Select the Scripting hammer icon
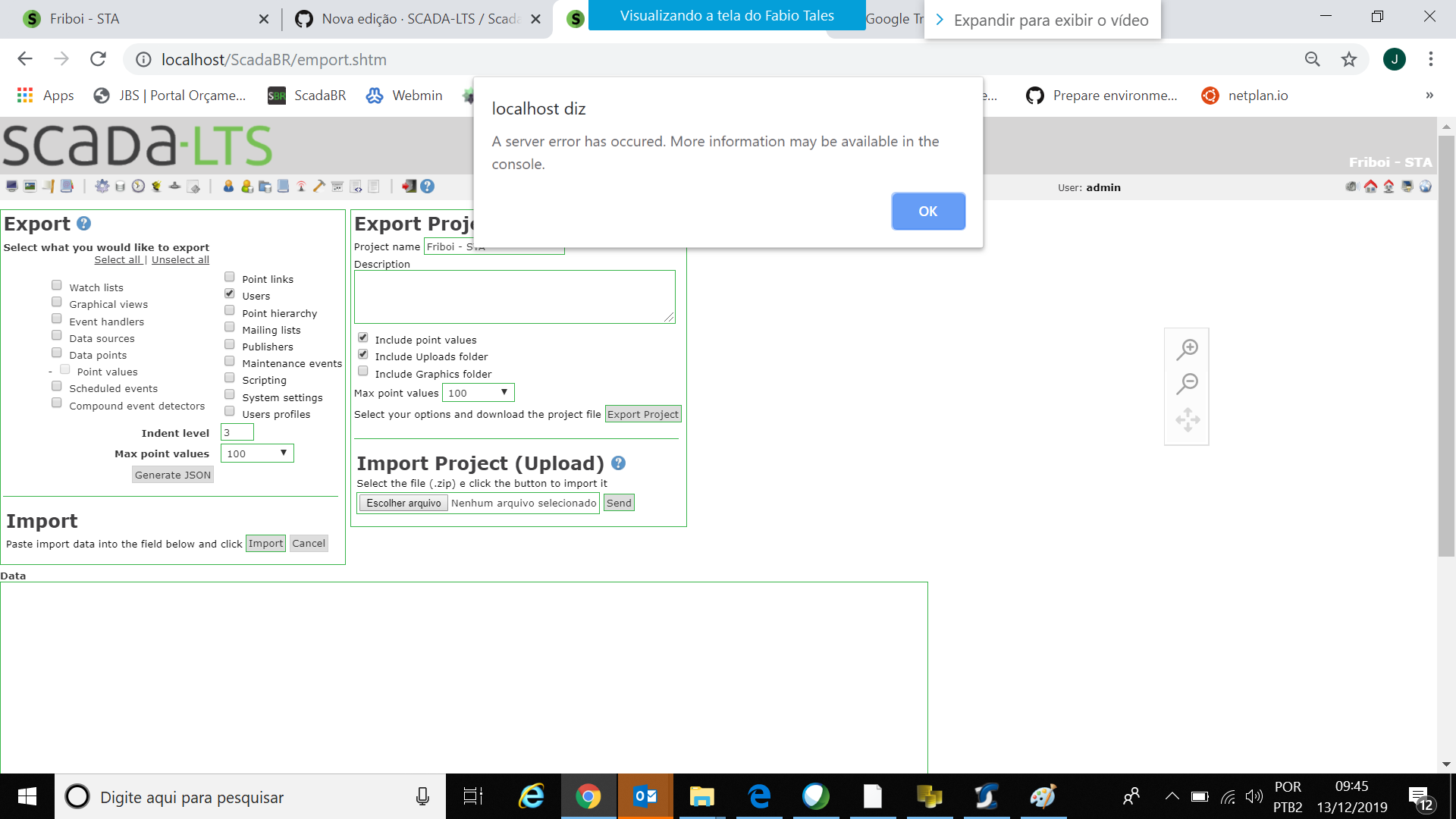 point(318,187)
